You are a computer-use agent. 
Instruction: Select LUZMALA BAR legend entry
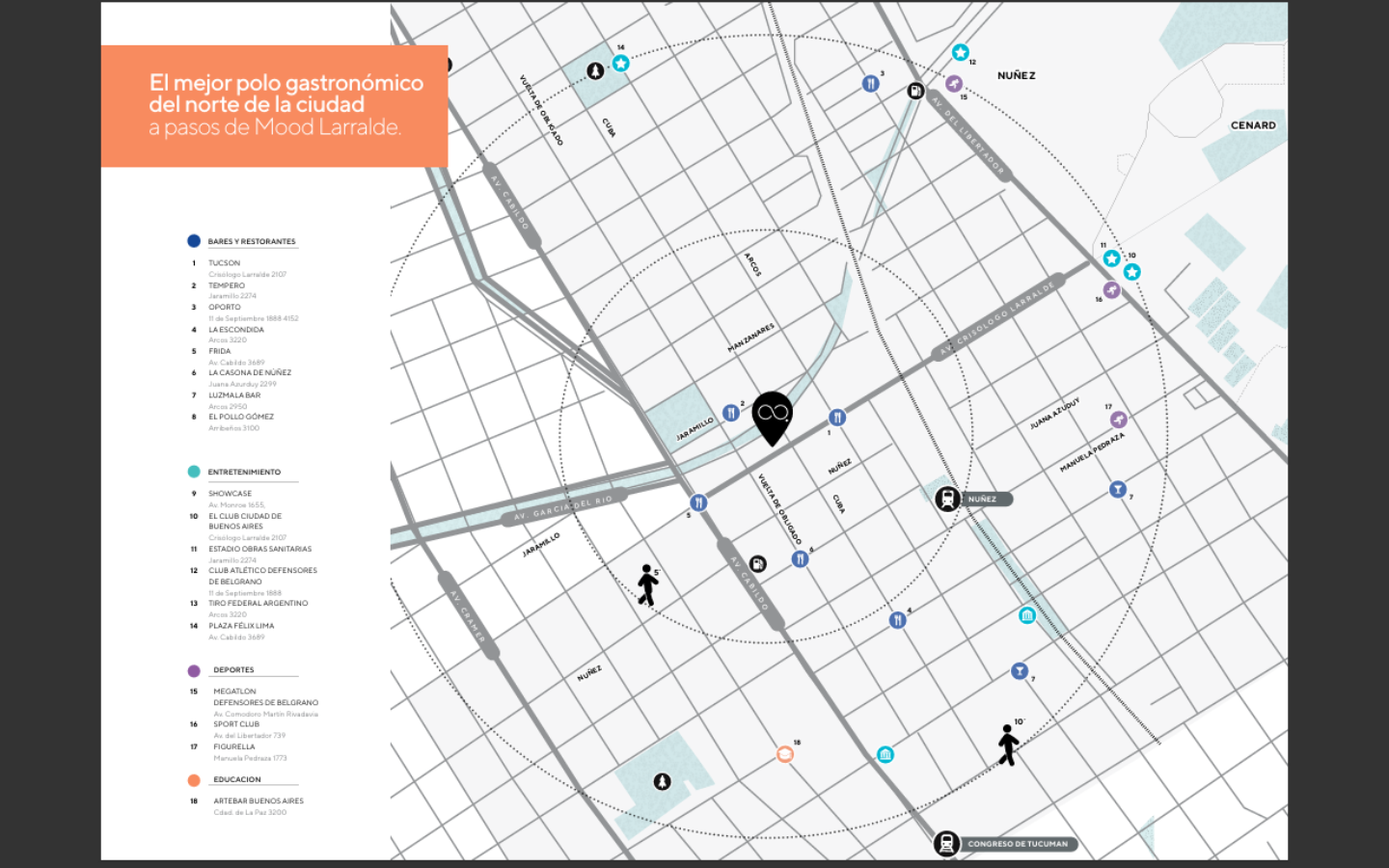click(x=234, y=394)
